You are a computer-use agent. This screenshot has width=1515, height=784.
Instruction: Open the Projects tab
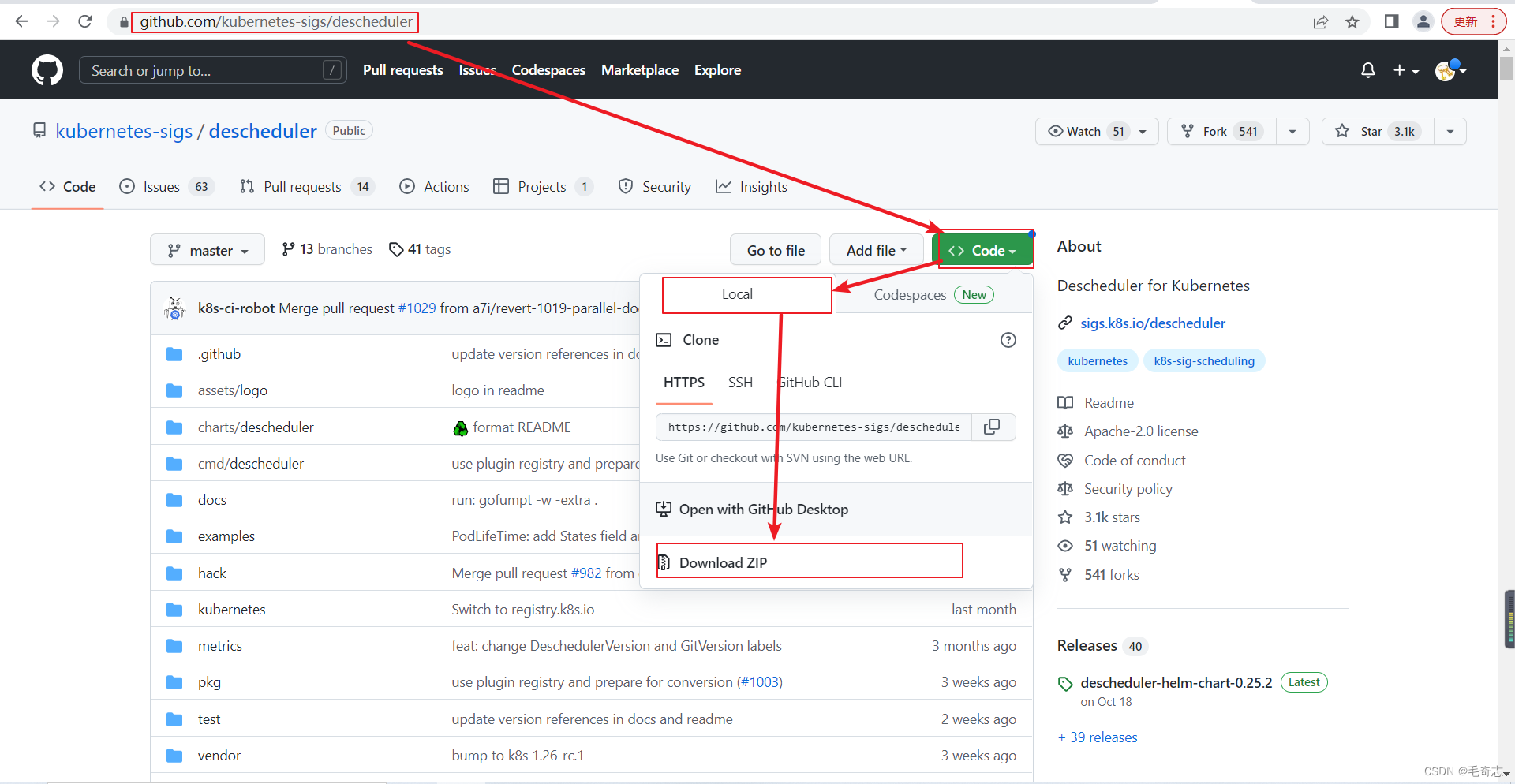tap(543, 187)
